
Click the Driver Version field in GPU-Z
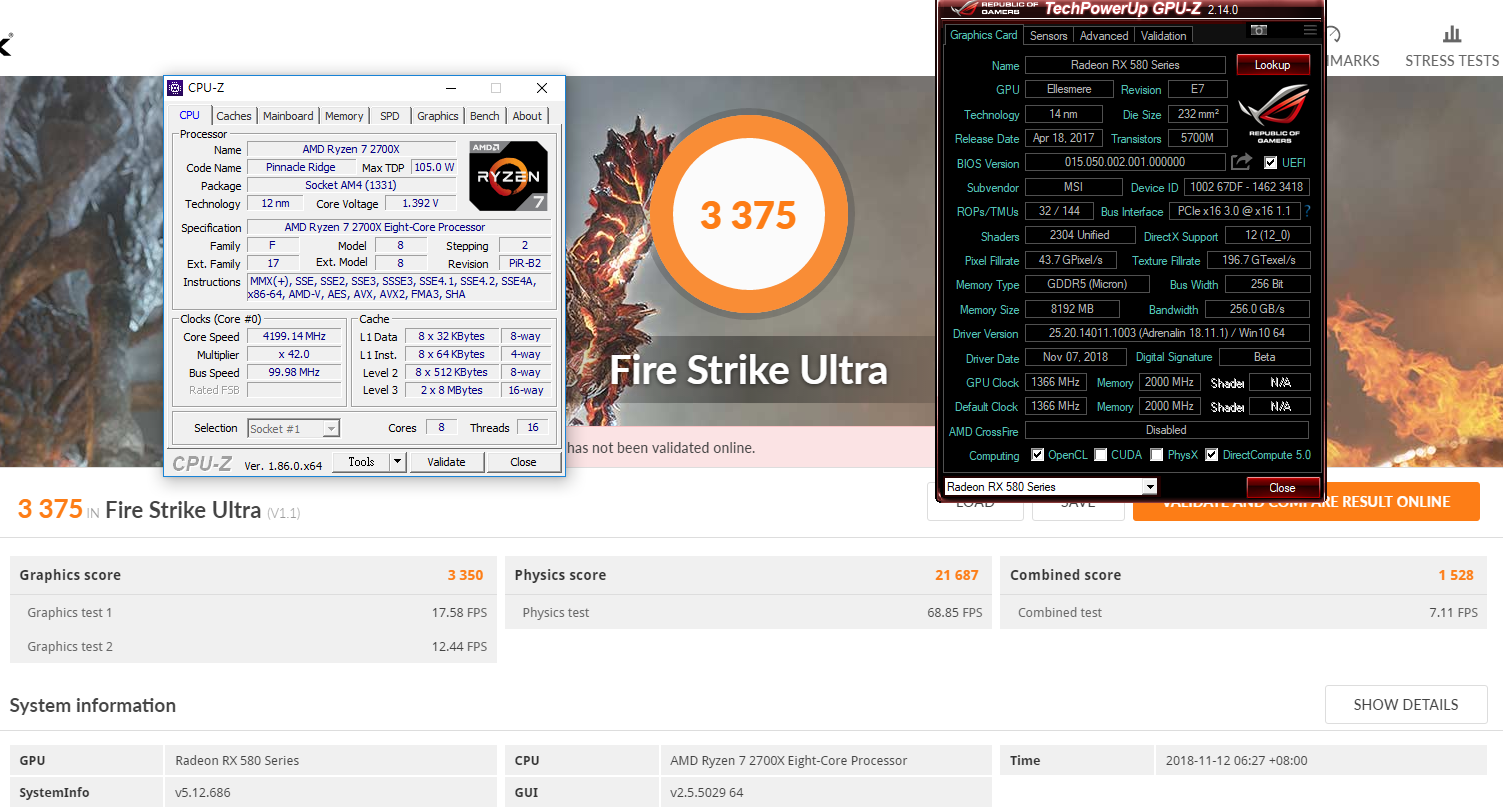click(1167, 333)
